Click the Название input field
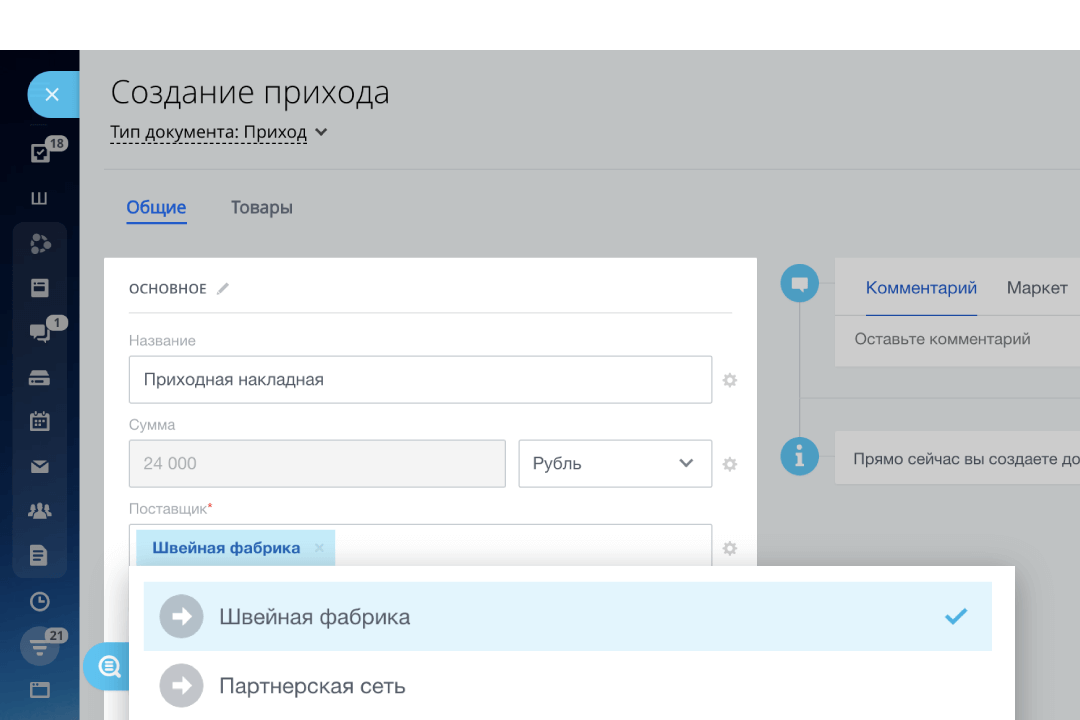The width and height of the screenshot is (1080, 720). pos(420,380)
